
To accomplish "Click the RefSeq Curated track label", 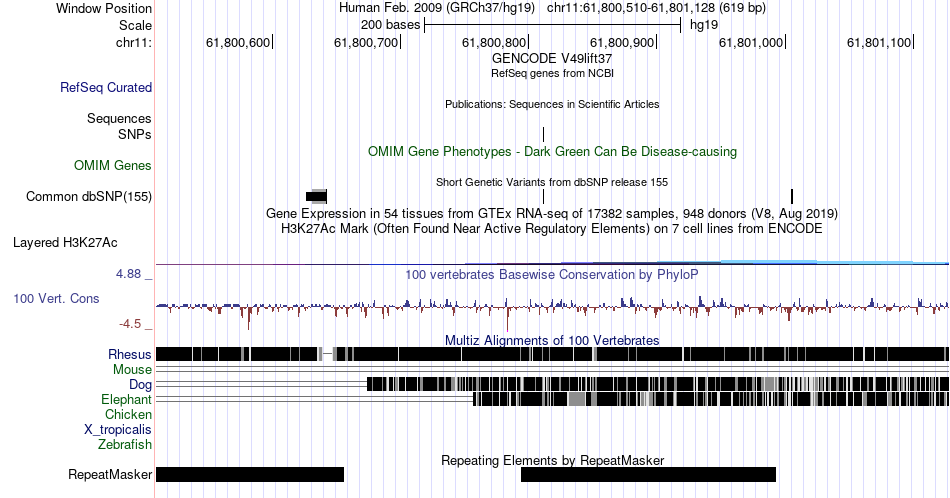I will [x=105, y=87].
